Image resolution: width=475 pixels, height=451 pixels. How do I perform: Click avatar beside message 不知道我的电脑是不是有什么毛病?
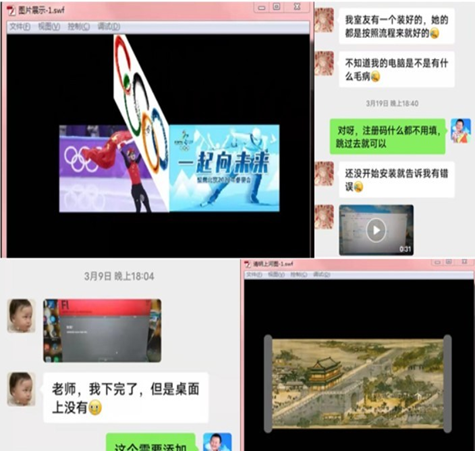tap(324, 63)
